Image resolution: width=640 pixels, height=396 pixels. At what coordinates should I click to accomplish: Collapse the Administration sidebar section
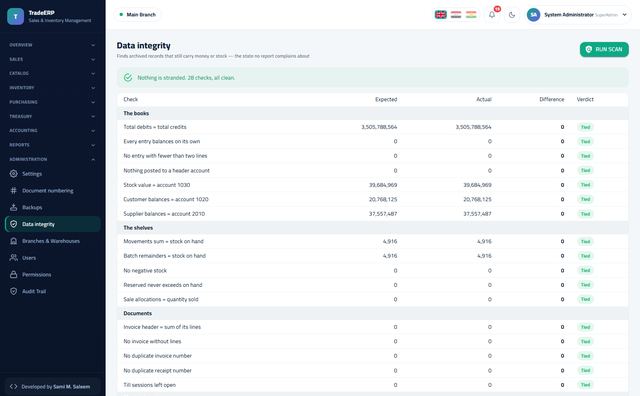(52, 159)
